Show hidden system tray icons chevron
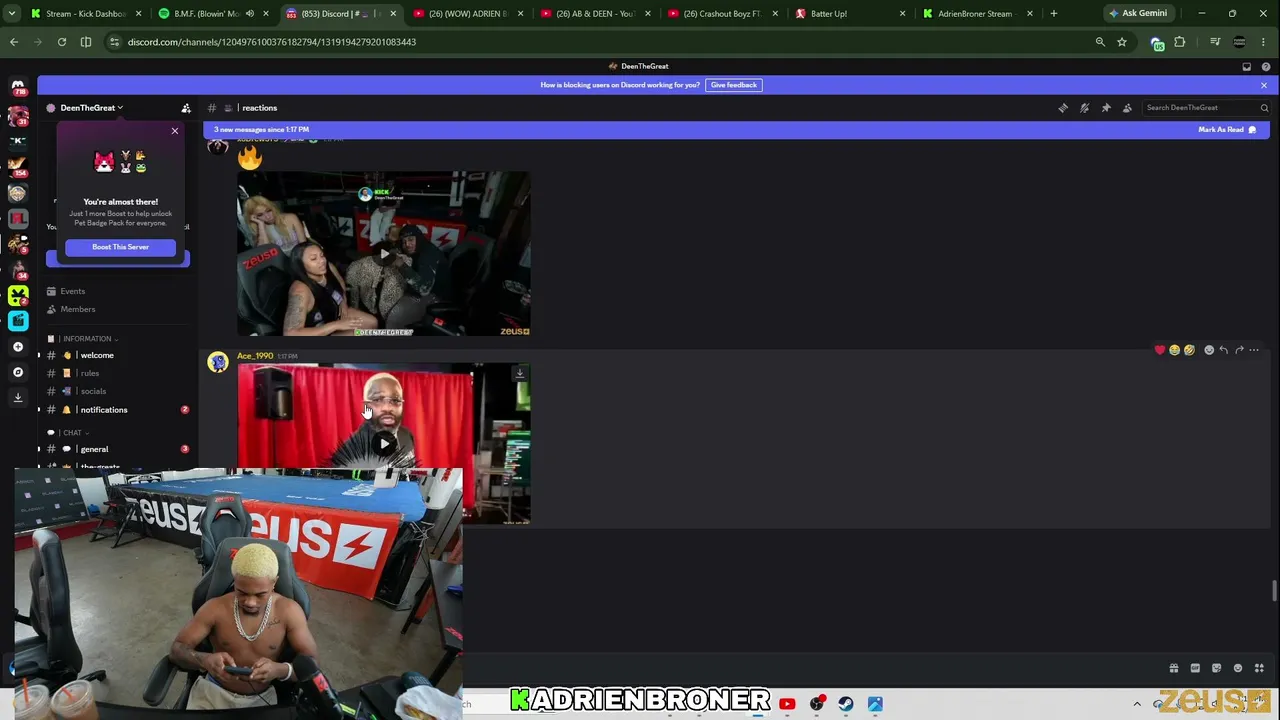 (x=1137, y=704)
